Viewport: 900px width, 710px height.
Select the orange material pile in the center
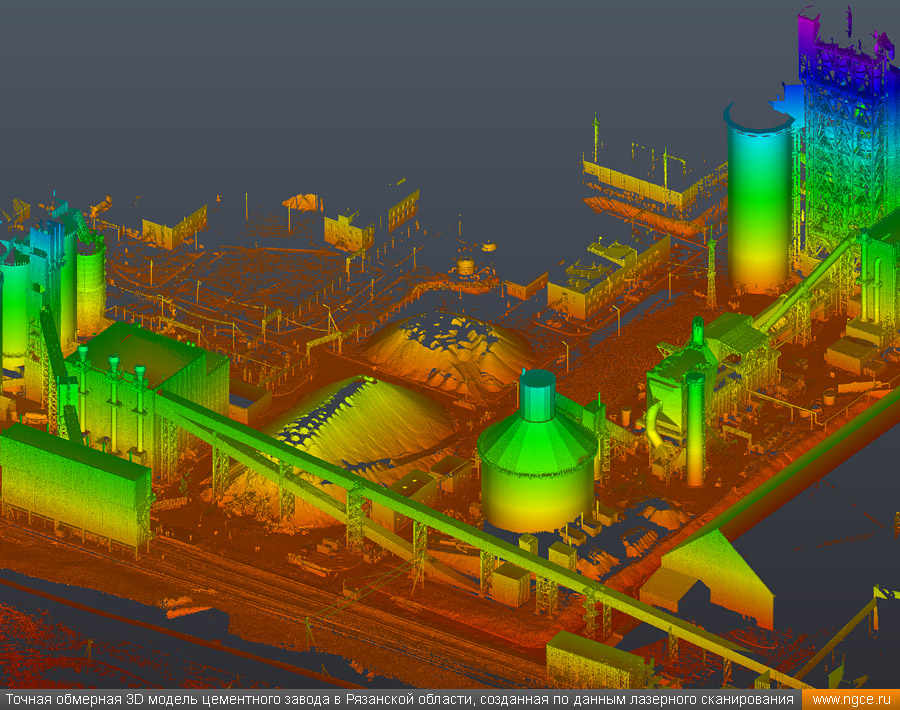coord(450,350)
